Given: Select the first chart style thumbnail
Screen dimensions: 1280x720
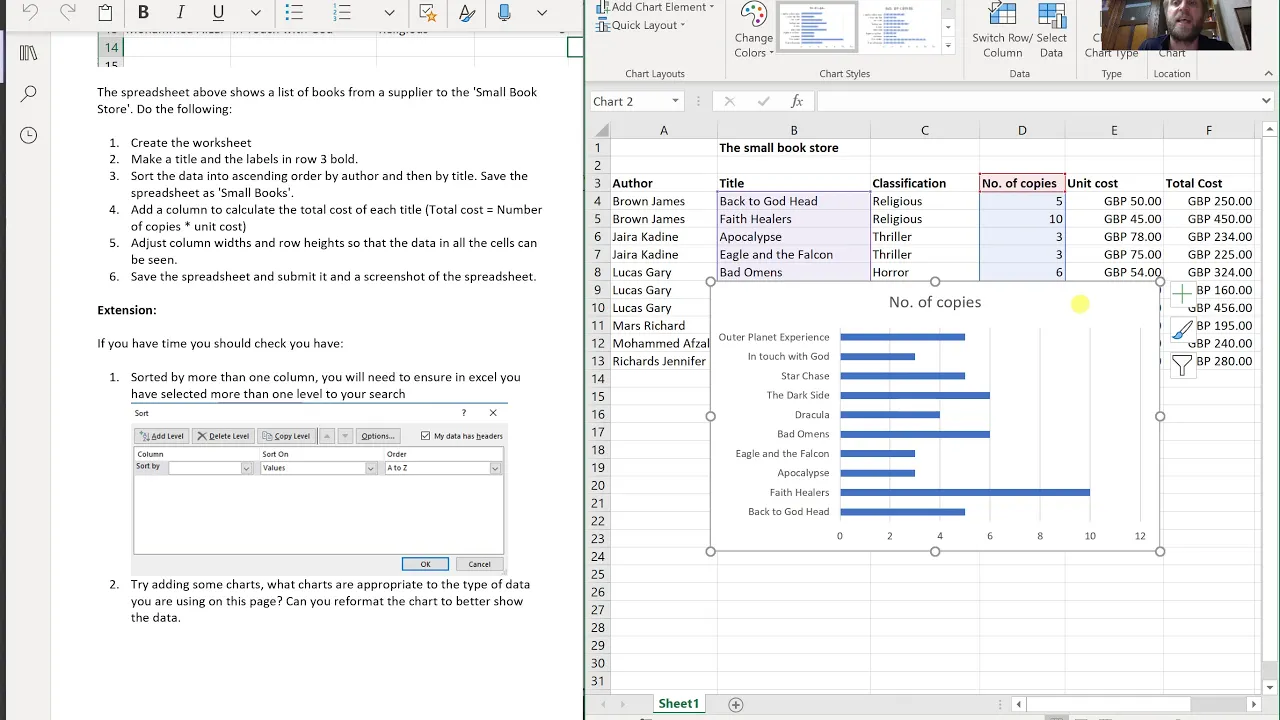Looking at the screenshot, I should [x=817, y=28].
